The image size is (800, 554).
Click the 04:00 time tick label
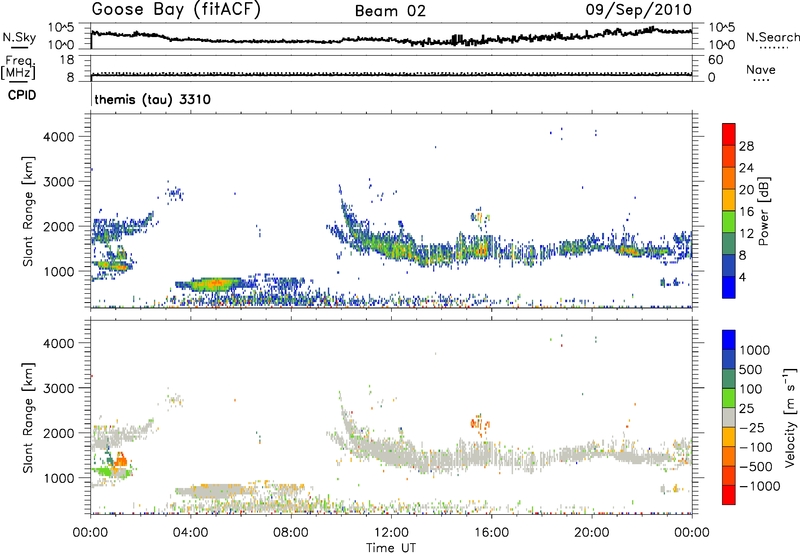pos(191,533)
